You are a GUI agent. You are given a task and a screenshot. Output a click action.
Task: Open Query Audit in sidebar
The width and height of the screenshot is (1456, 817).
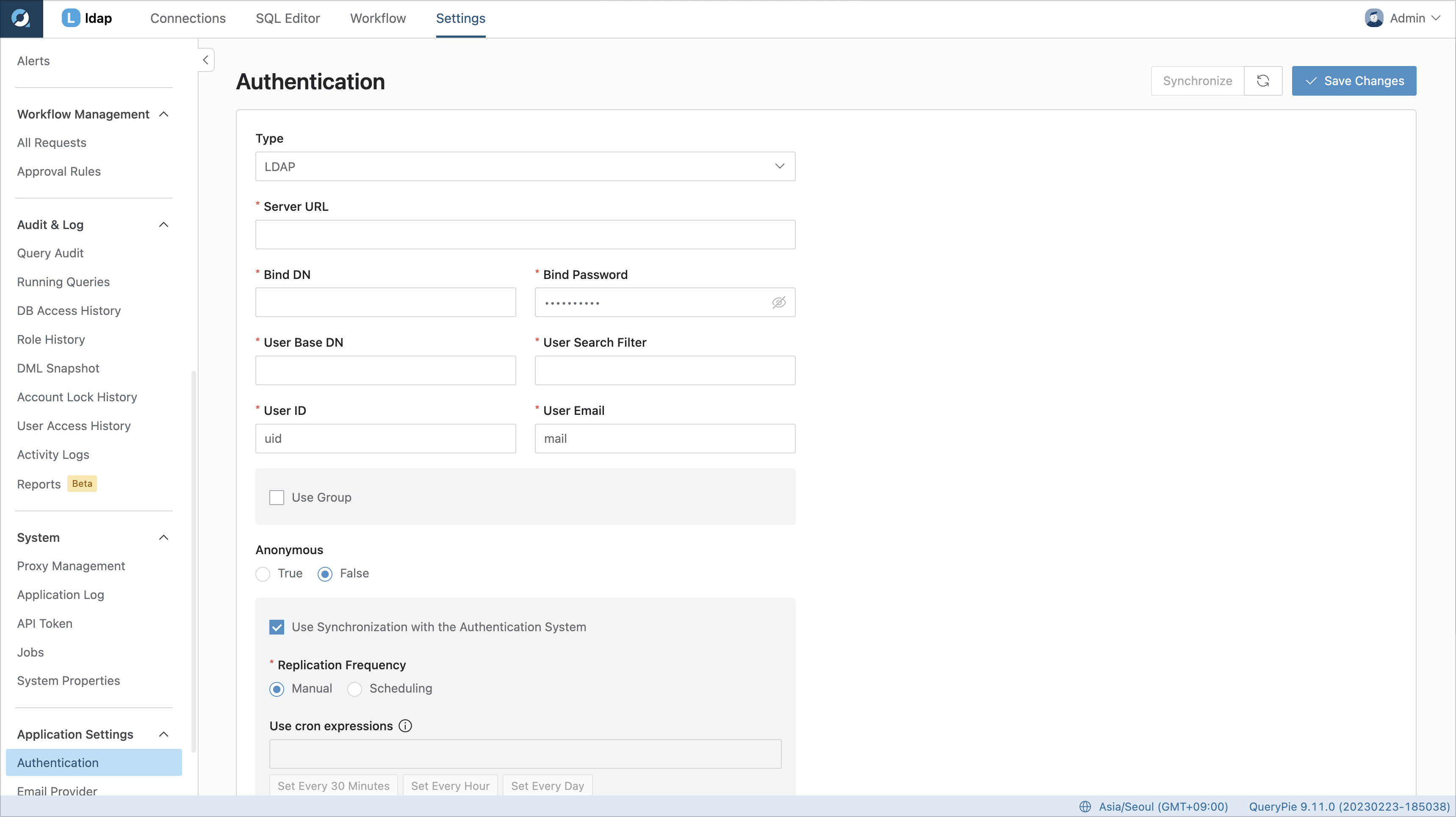coord(50,254)
